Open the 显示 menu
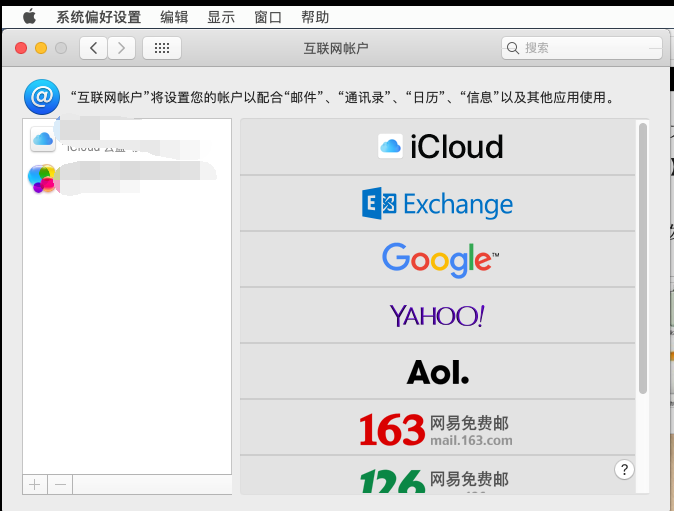674x511 pixels. point(221,17)
